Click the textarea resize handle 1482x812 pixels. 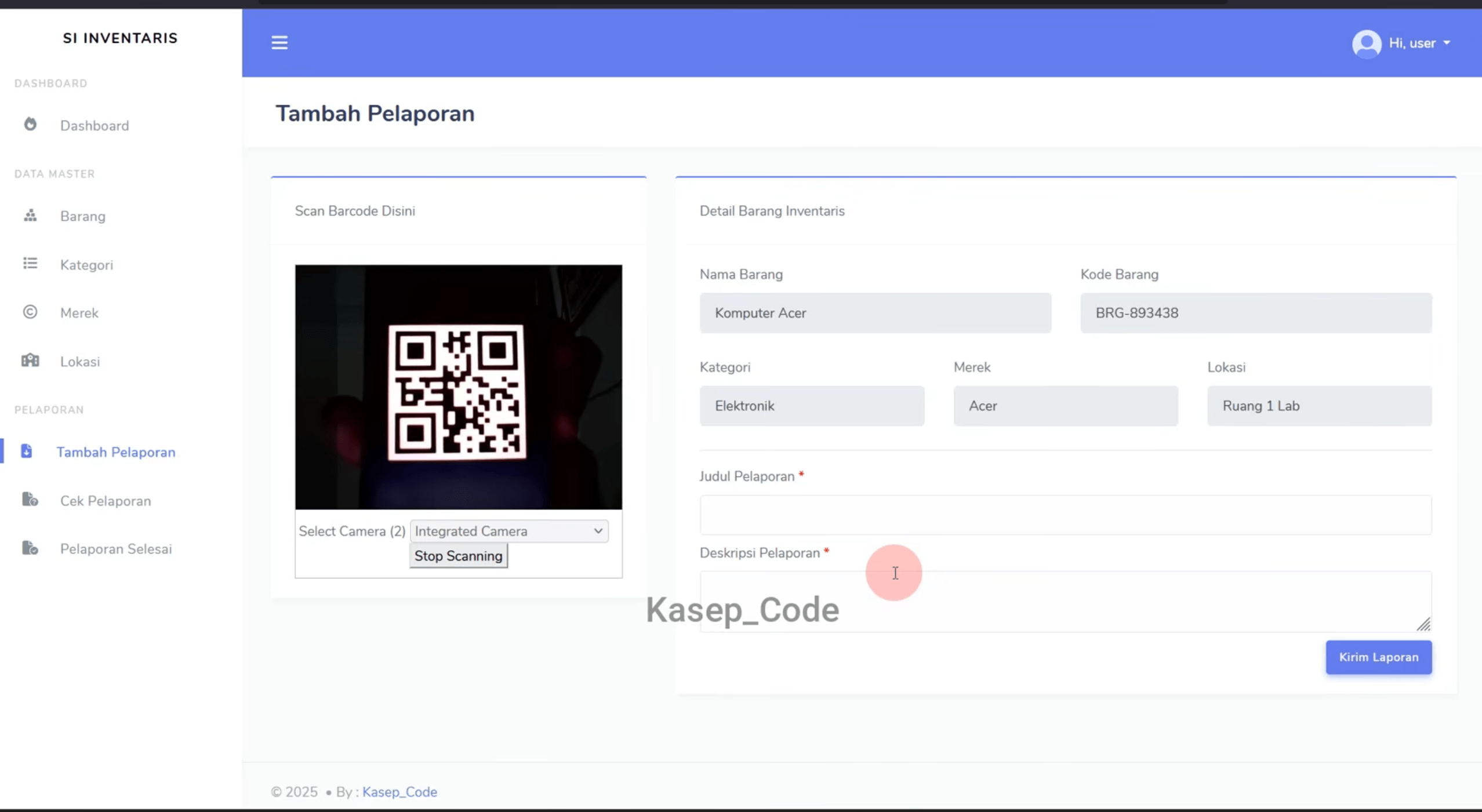1423,624
